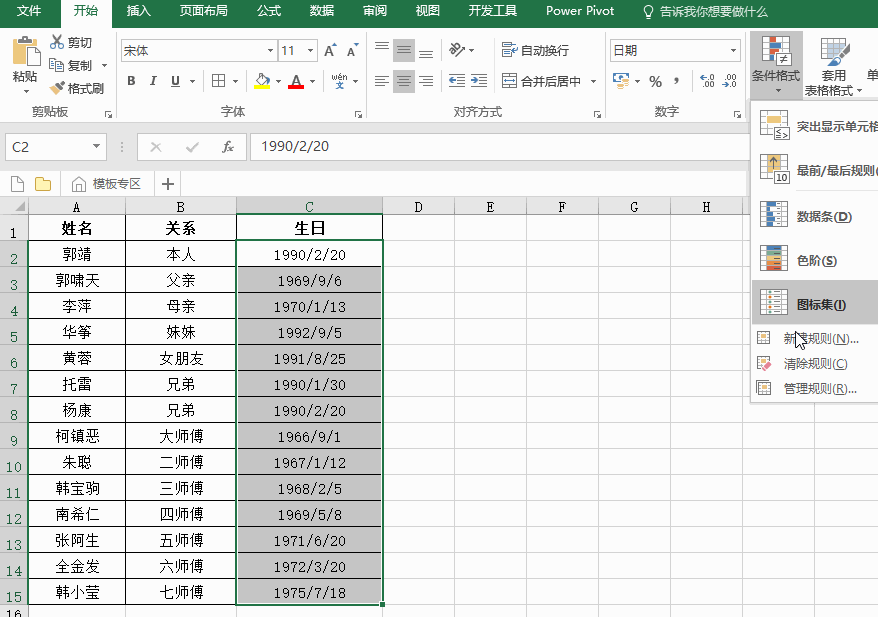Open the number format 日期 dropdown
The height and width of the screenshot is (617, 878).
(x=733, y=50)
